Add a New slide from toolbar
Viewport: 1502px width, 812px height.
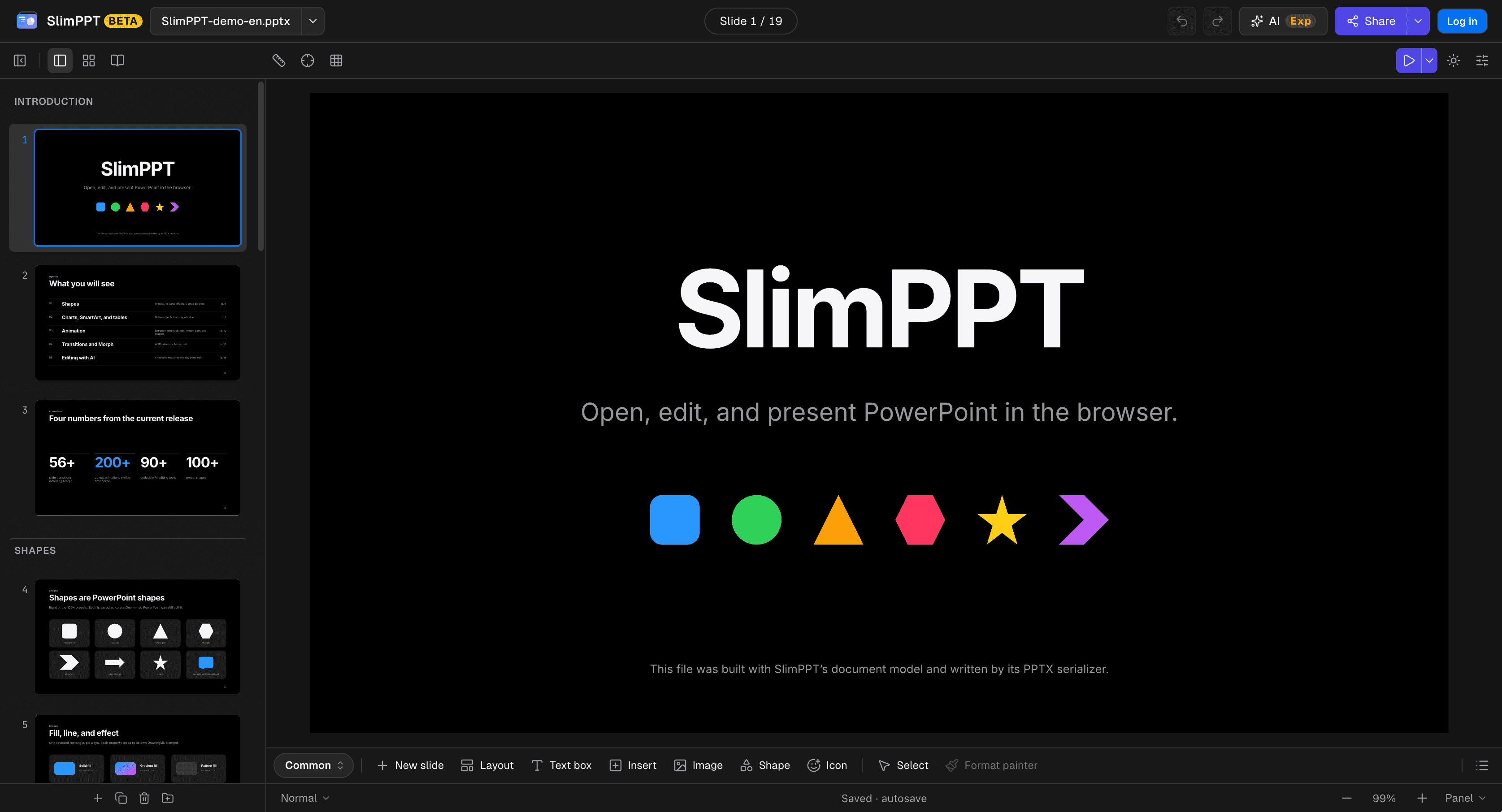tap(411, 765)
